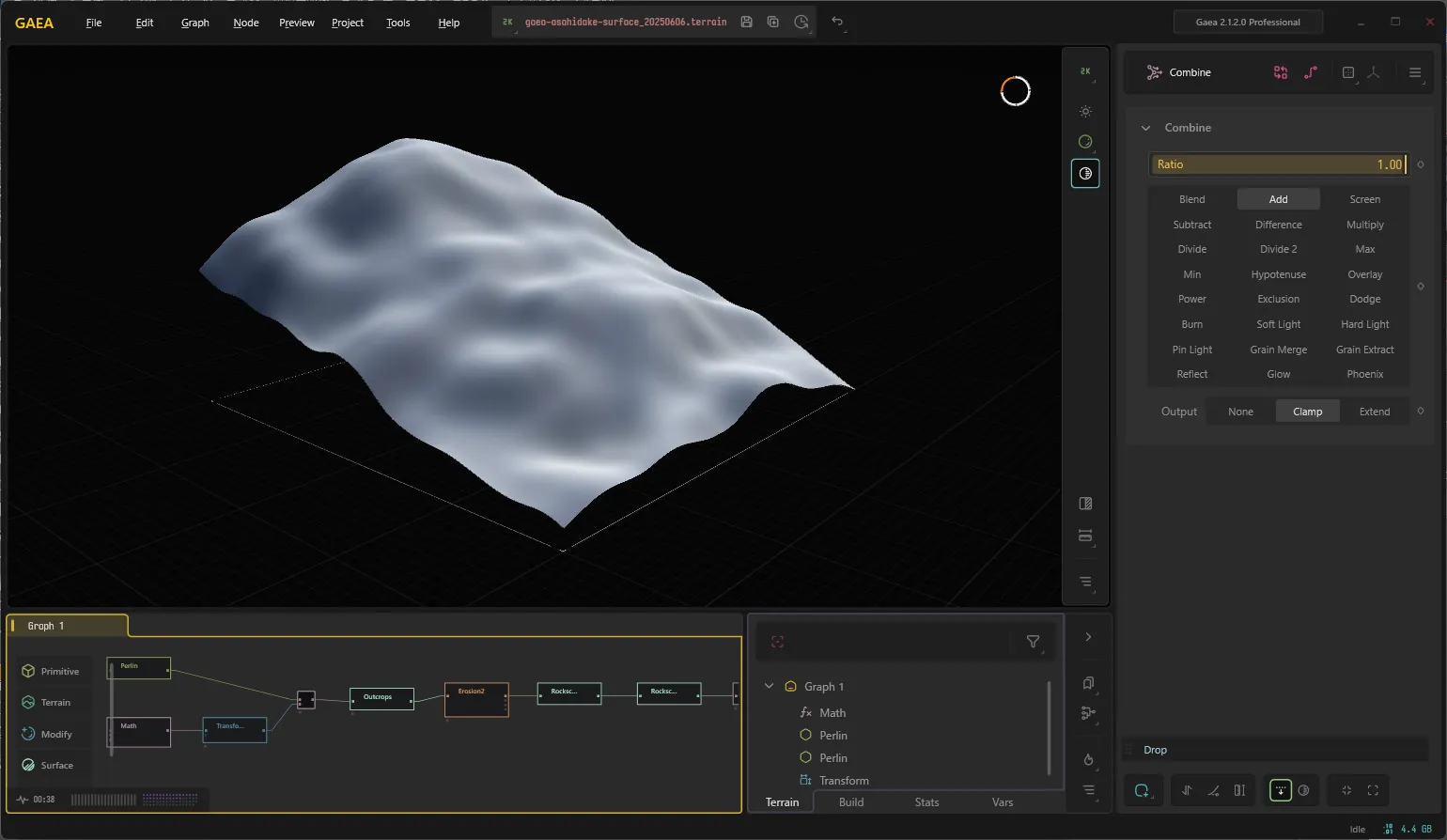1447x840 pixels.
Task: Adjust the Ratio slider
Action: click(x=1278, y=164)
